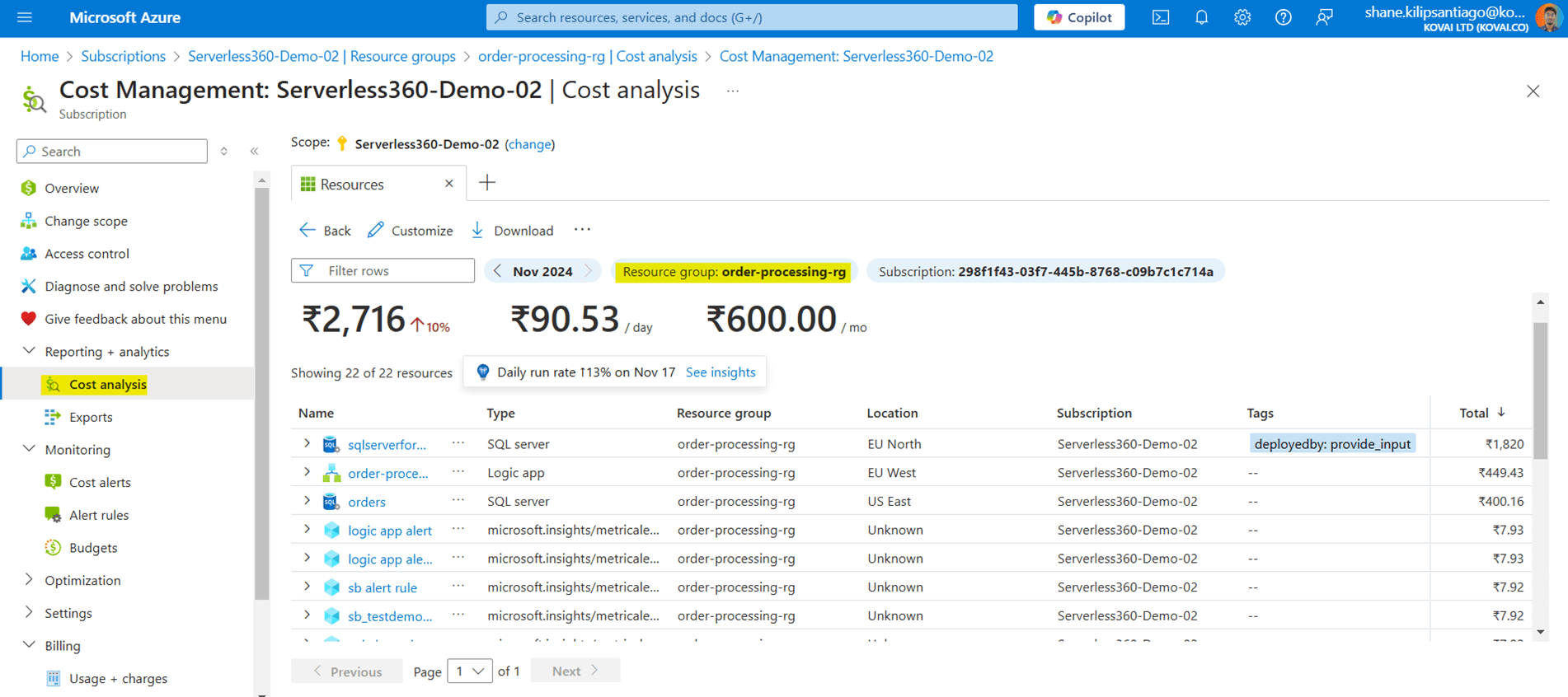Sort the table by Total column
This screenshot has height=697, width=1568.
point(1481,413)
